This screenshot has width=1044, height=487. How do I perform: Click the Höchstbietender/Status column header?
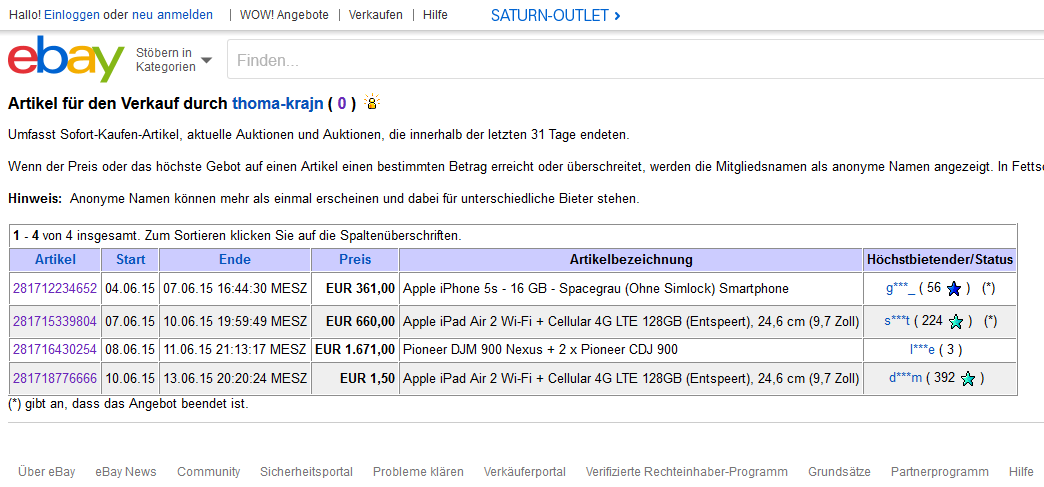tap(940, 259)
